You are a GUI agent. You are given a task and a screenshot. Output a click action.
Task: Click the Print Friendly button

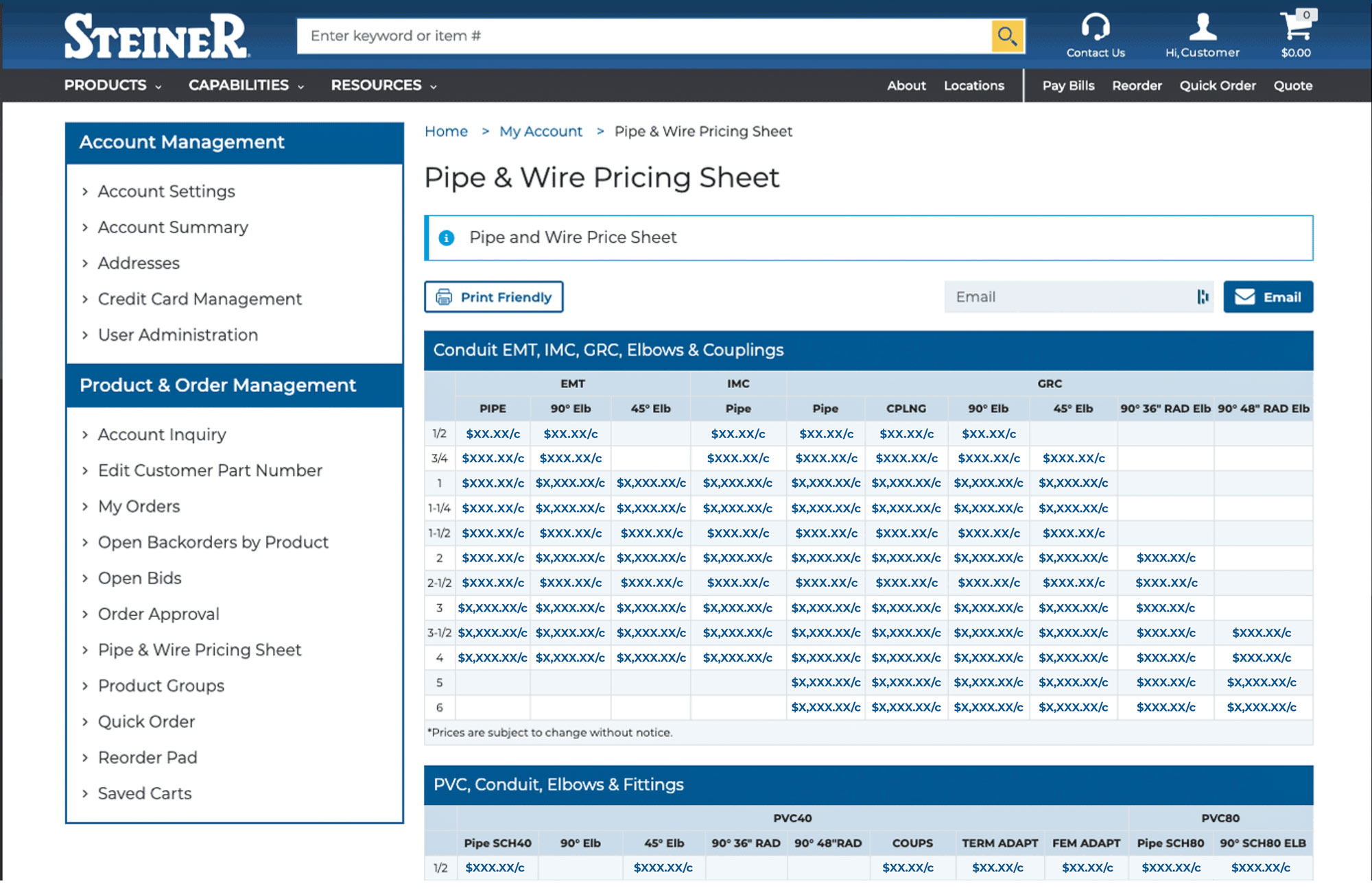click(x=493, y=297)
